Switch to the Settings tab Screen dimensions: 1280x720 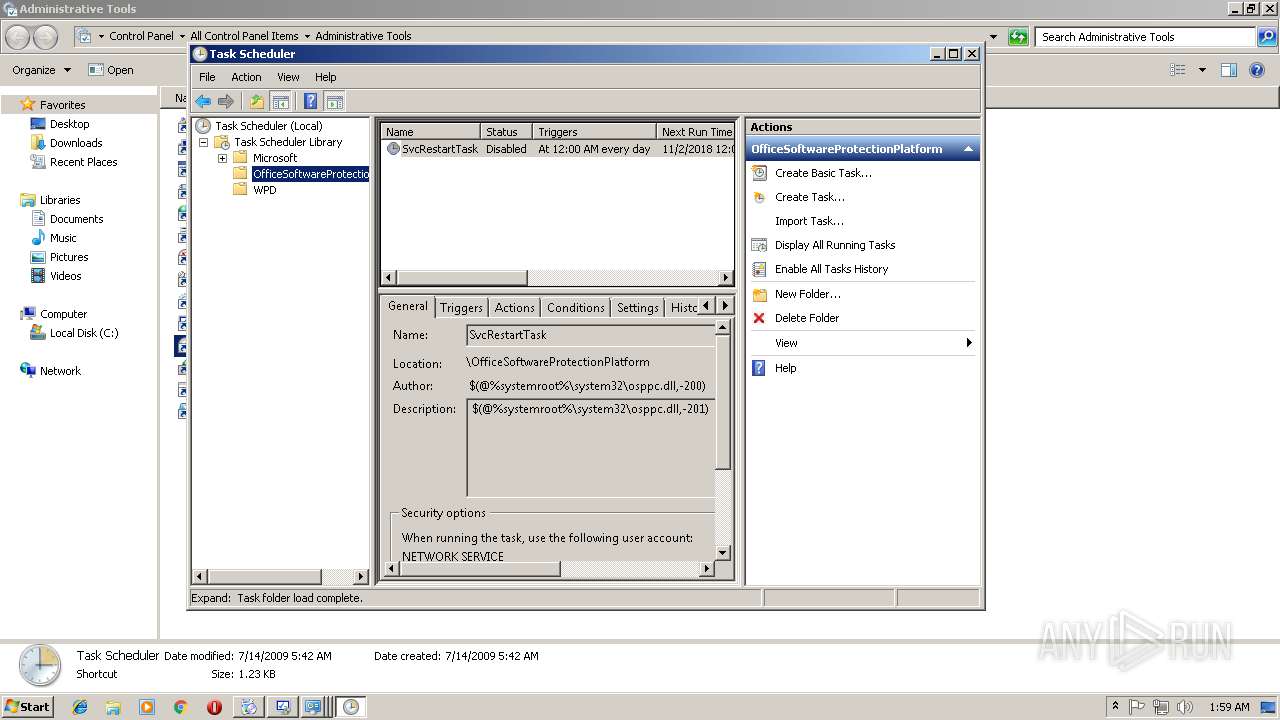click(637, 308)
